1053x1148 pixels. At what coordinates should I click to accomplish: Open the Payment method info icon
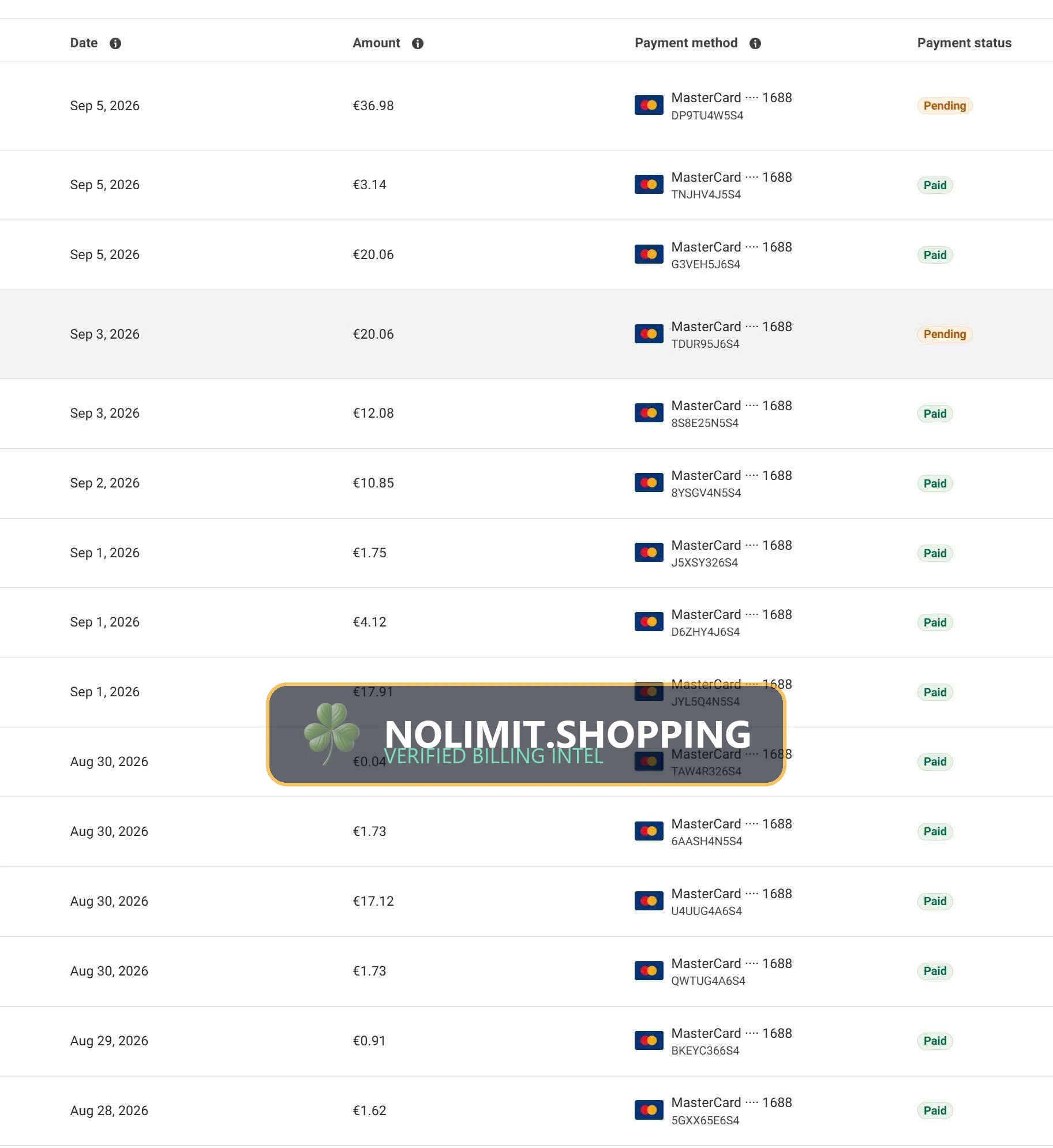point(755,43)
